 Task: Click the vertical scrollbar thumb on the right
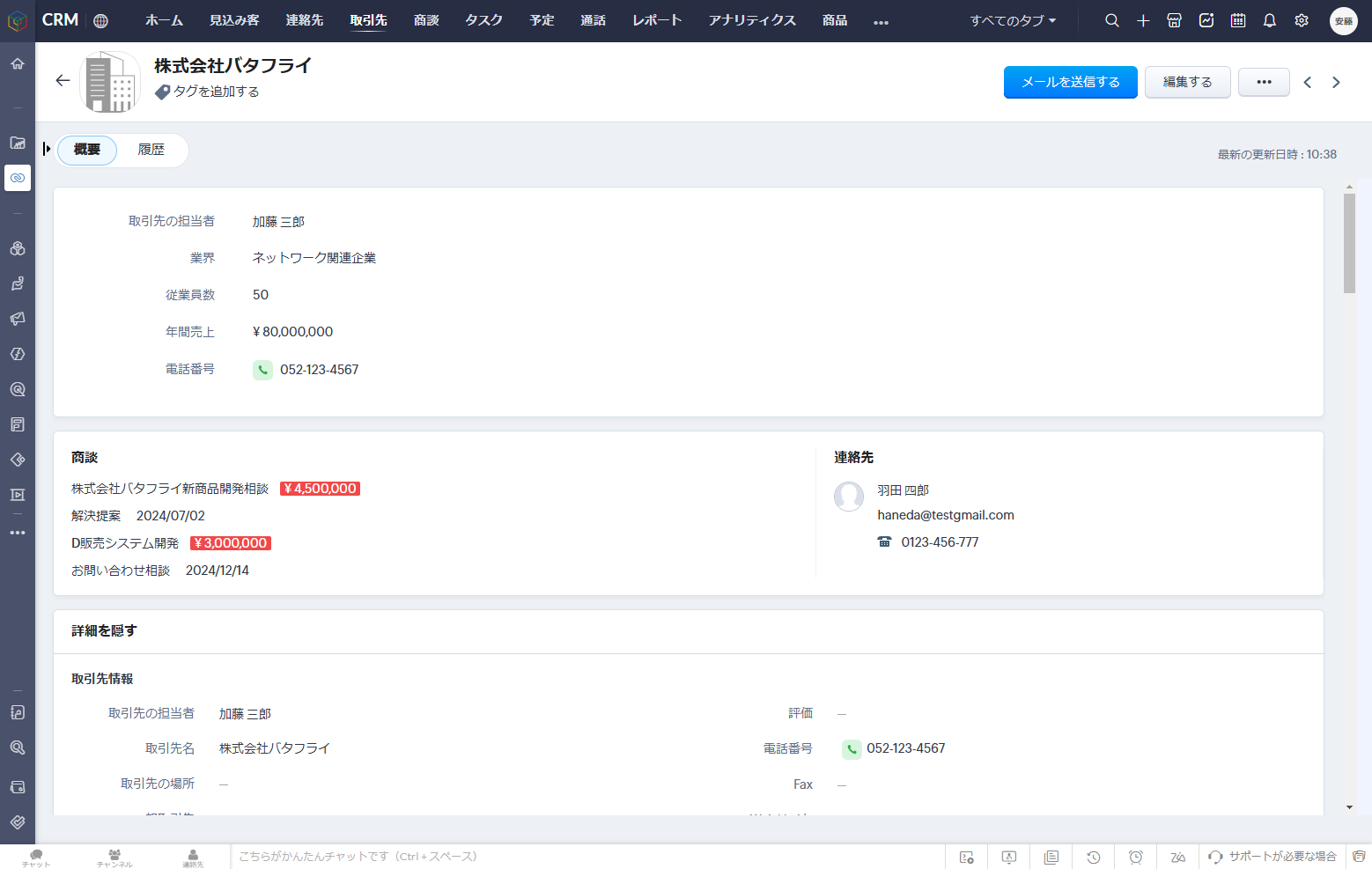tap(1349, 243)
